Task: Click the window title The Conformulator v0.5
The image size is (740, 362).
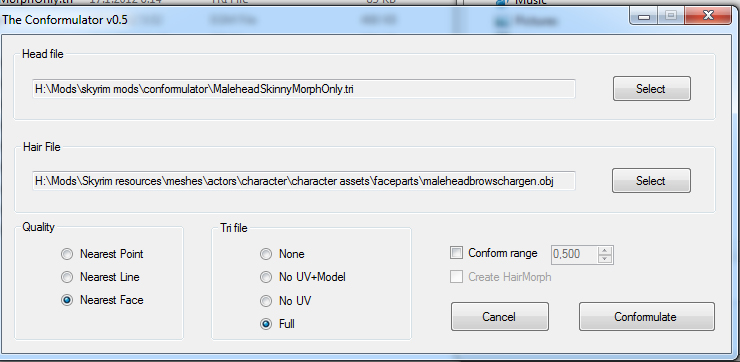Action: [65, 20]
